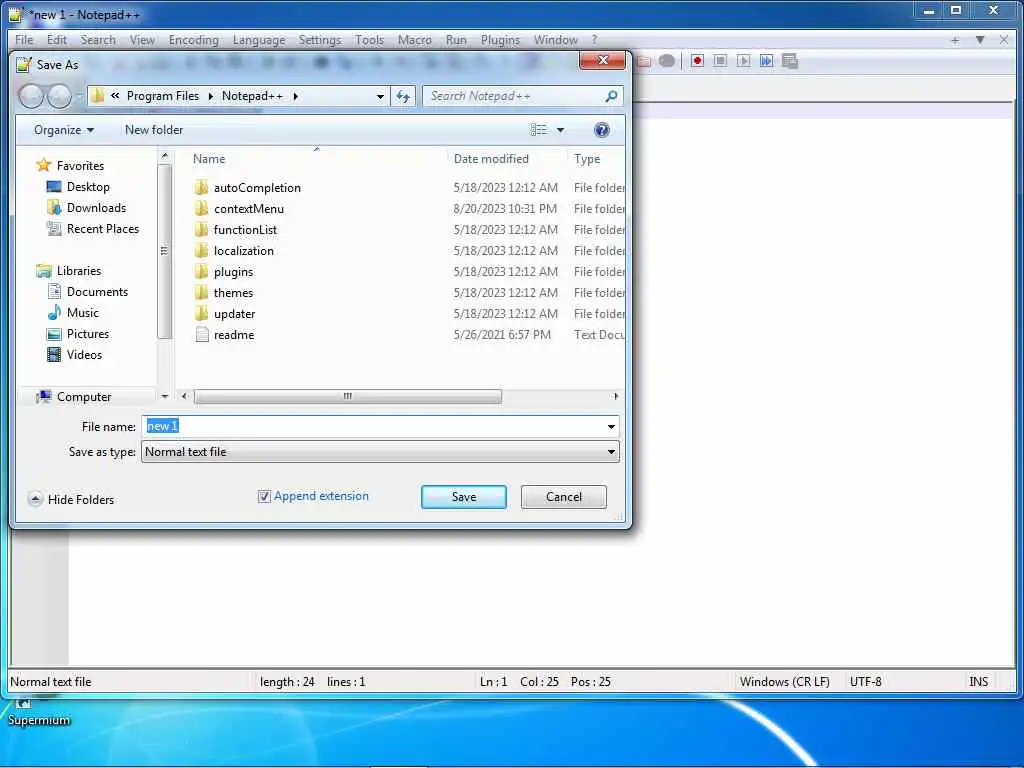Click the Save button

point(464,497)
